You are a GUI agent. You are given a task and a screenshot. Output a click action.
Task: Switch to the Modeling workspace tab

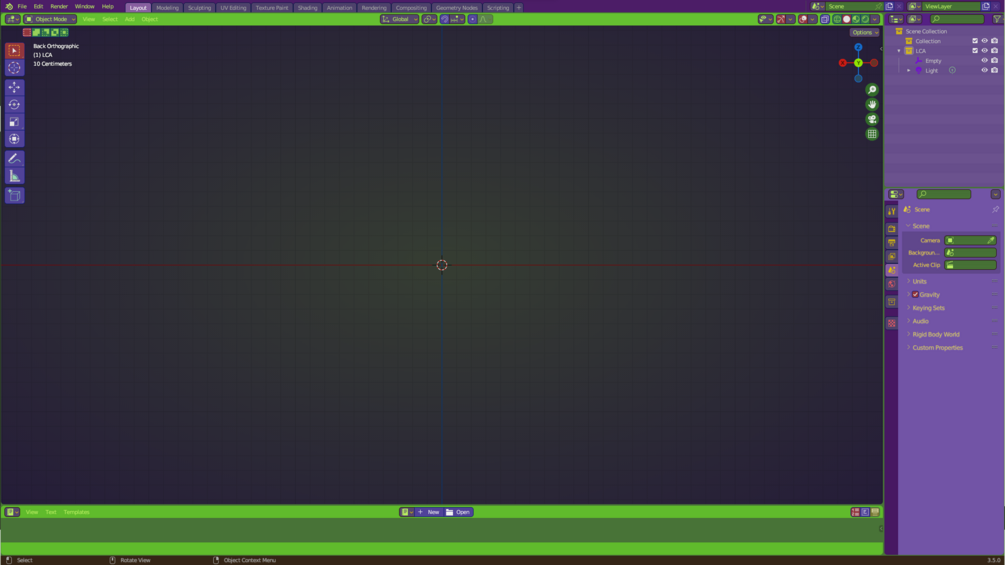pyautogui.click(x=167, y=8)
